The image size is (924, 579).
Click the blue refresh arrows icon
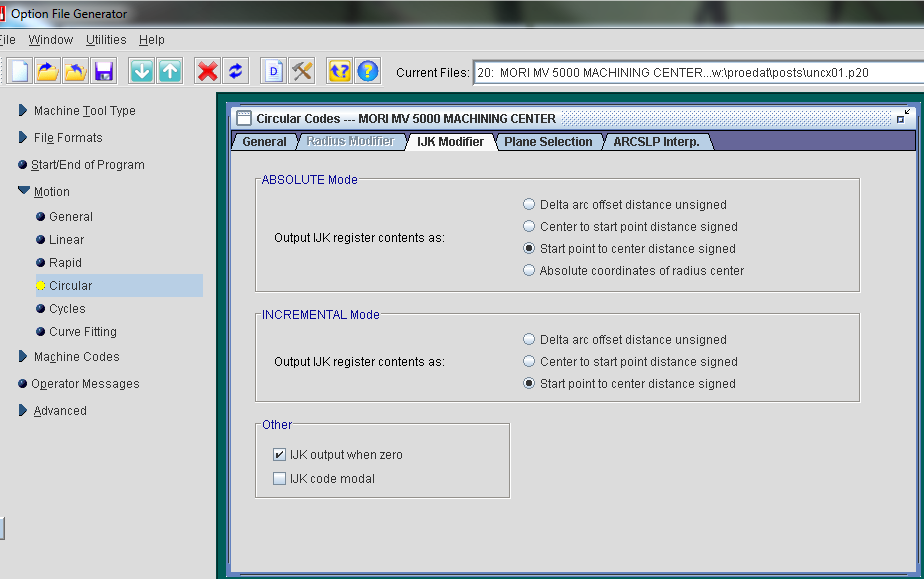(236, 71)
